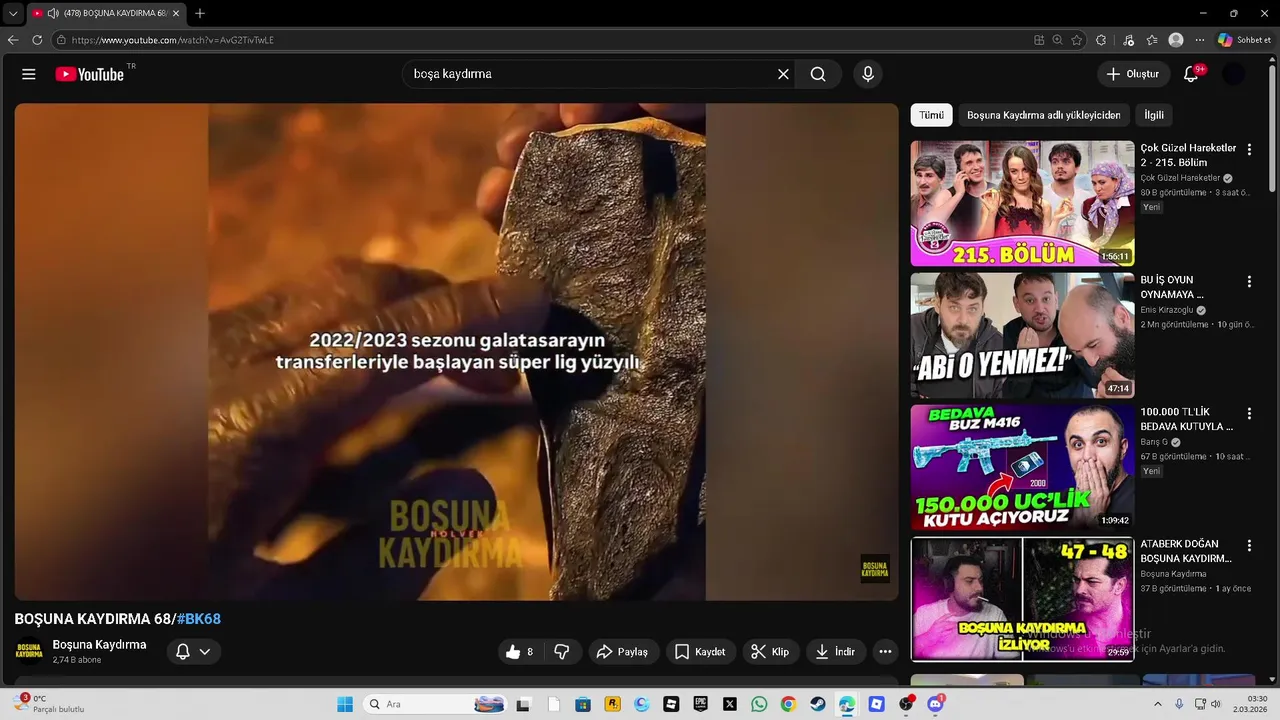Switch to BOŞUNA KAYDIRMA browser tab

point(105,13)
